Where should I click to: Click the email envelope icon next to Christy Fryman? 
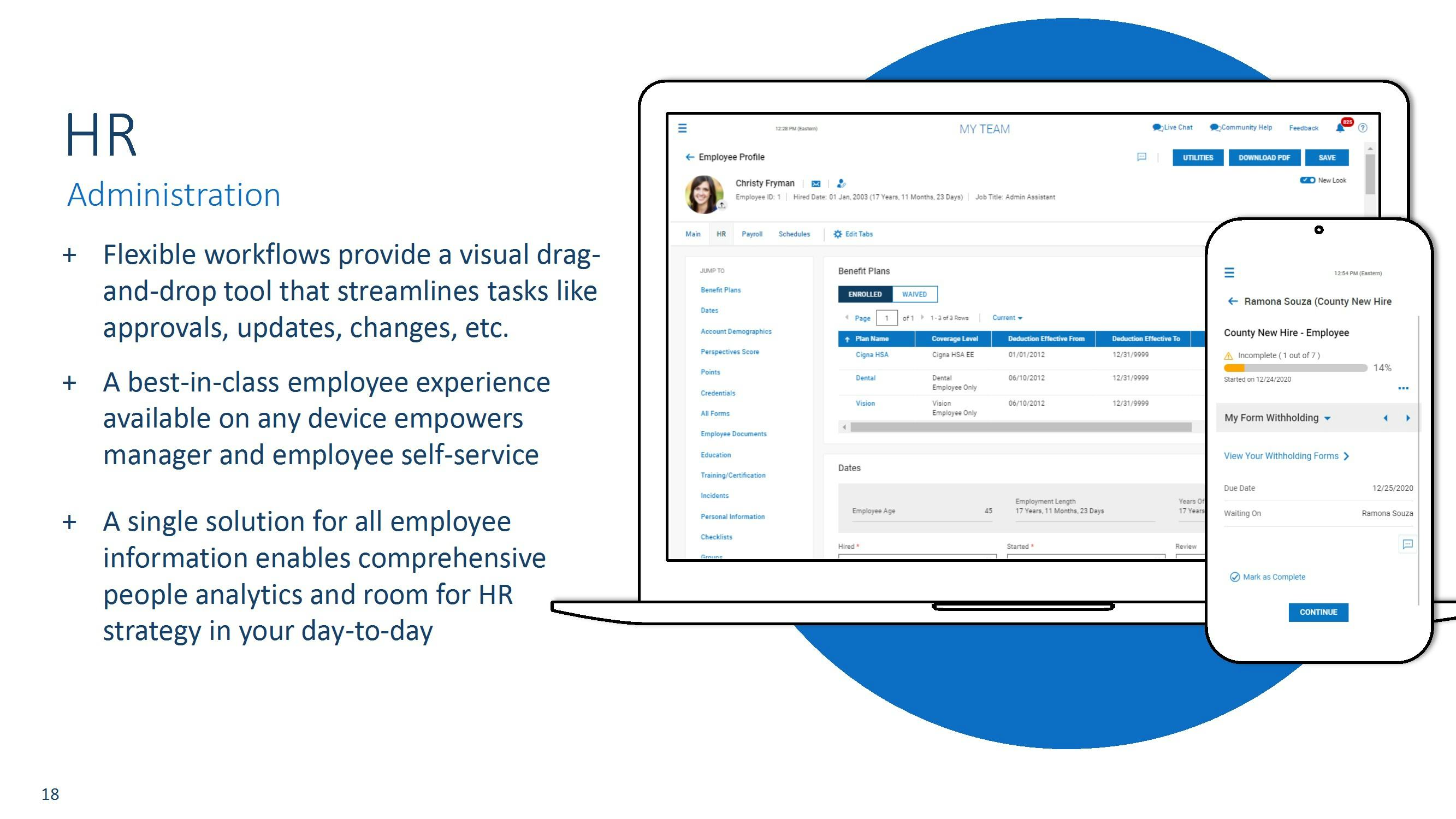click(815, 183)
